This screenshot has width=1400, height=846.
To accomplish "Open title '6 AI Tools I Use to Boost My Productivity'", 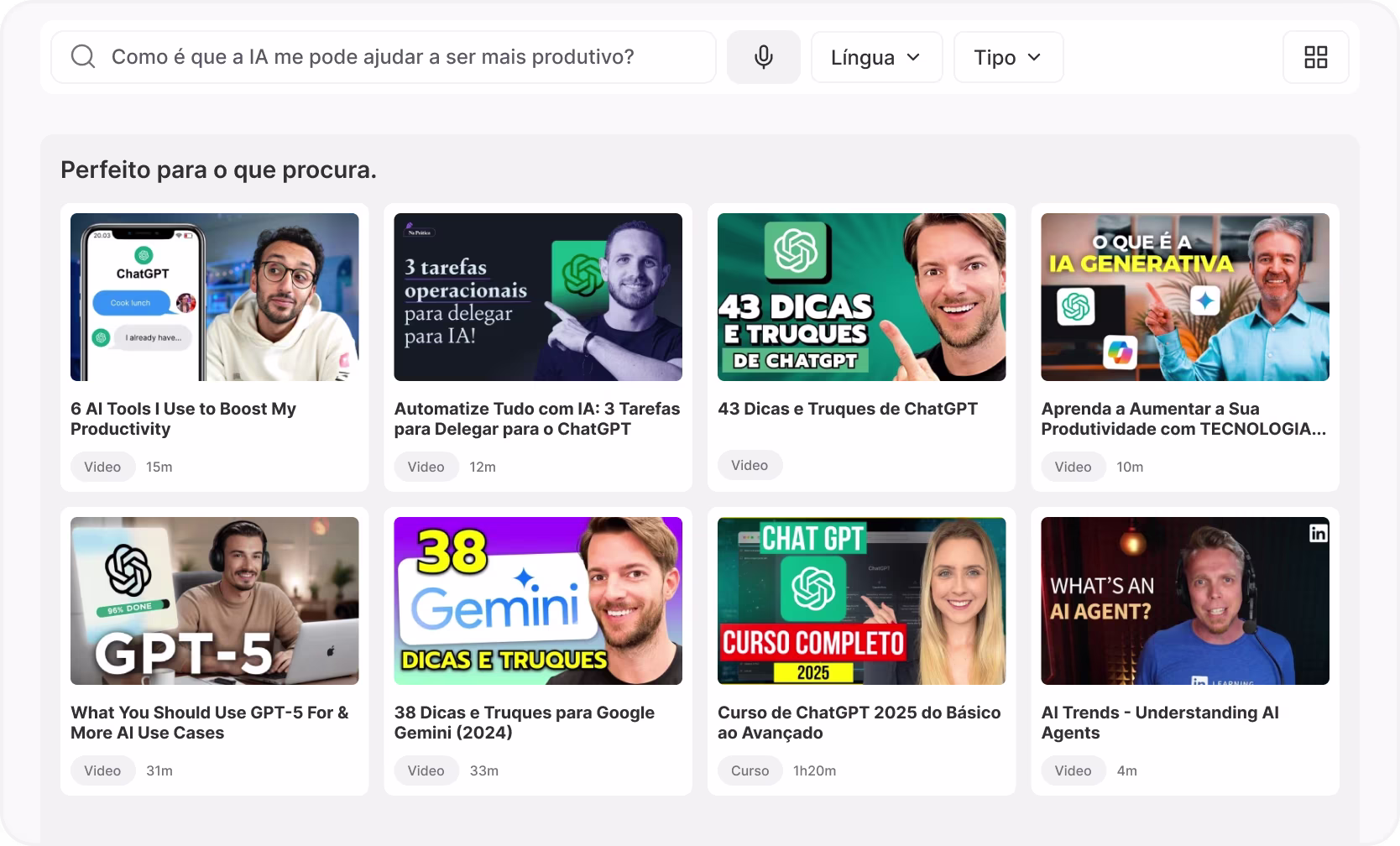I will tap(184, 419).
